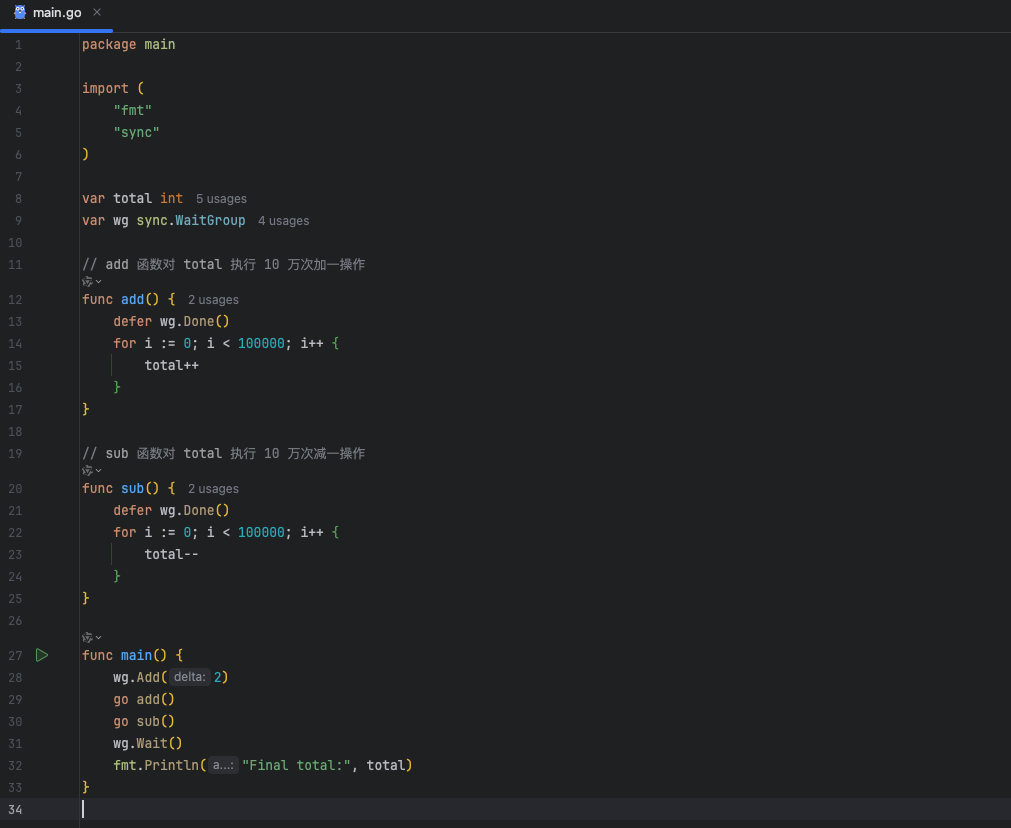Click line number 27 in gutter
1011x828 pixels.
15,656
